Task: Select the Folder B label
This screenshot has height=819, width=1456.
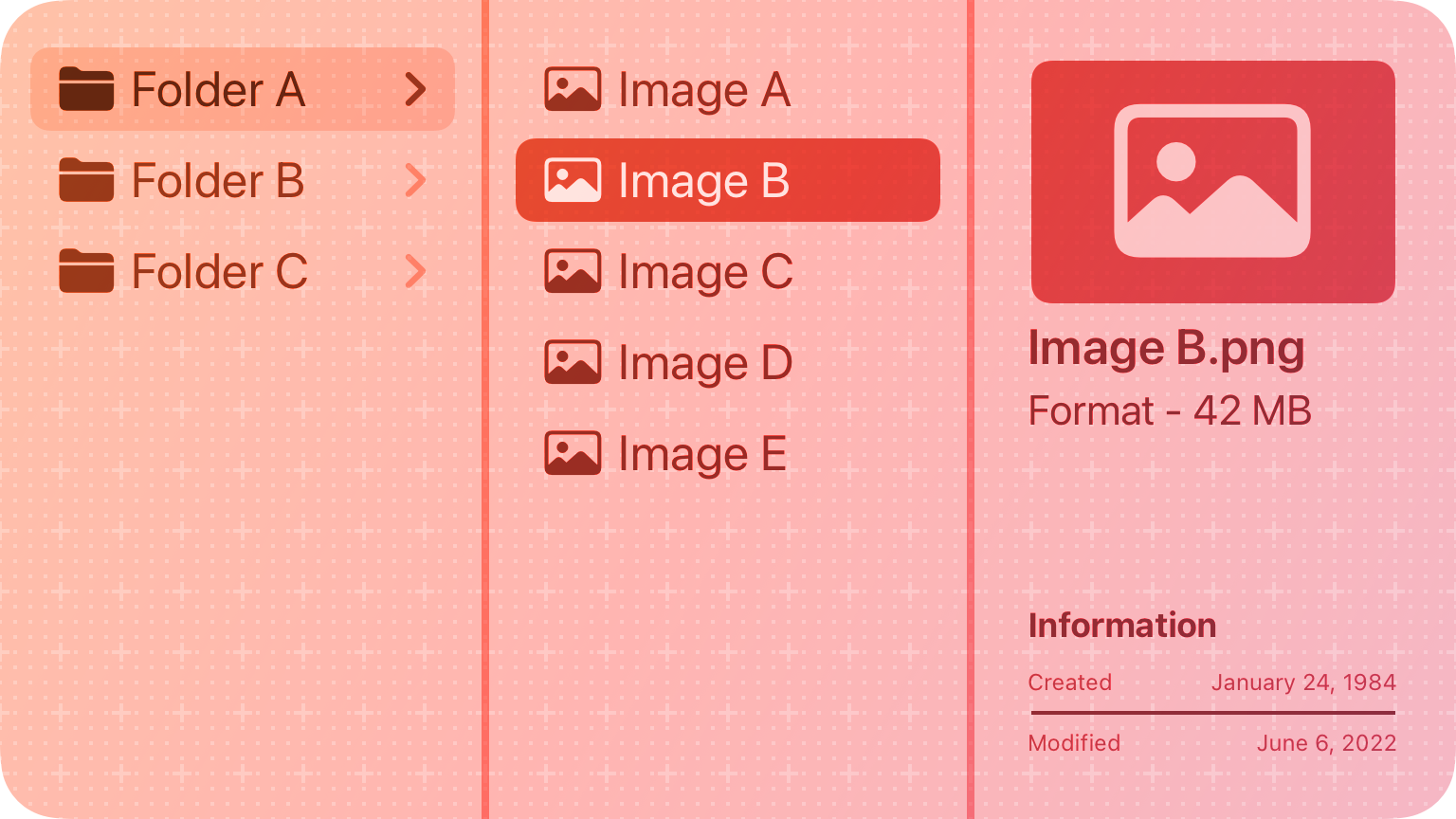Action: coord(218,180)
